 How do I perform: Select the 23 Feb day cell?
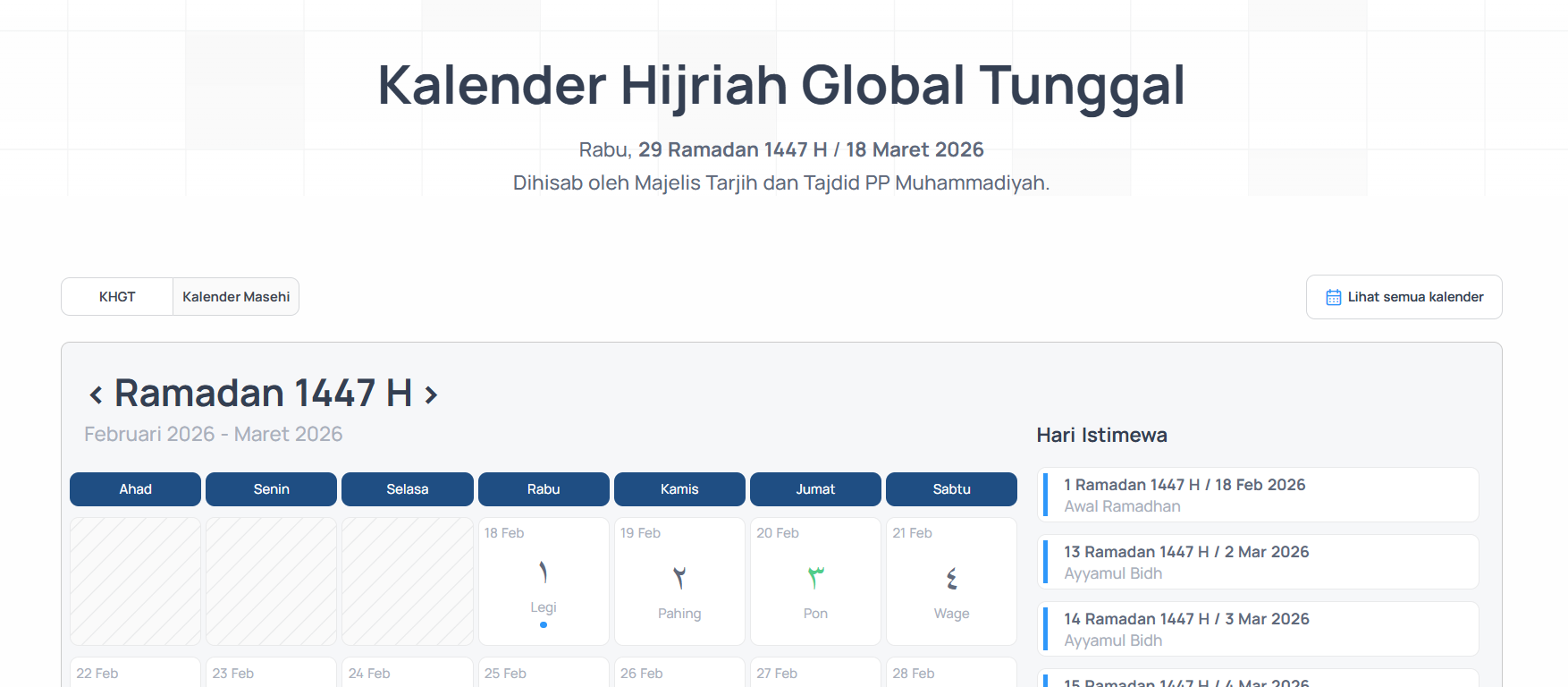tap(271, 673)
